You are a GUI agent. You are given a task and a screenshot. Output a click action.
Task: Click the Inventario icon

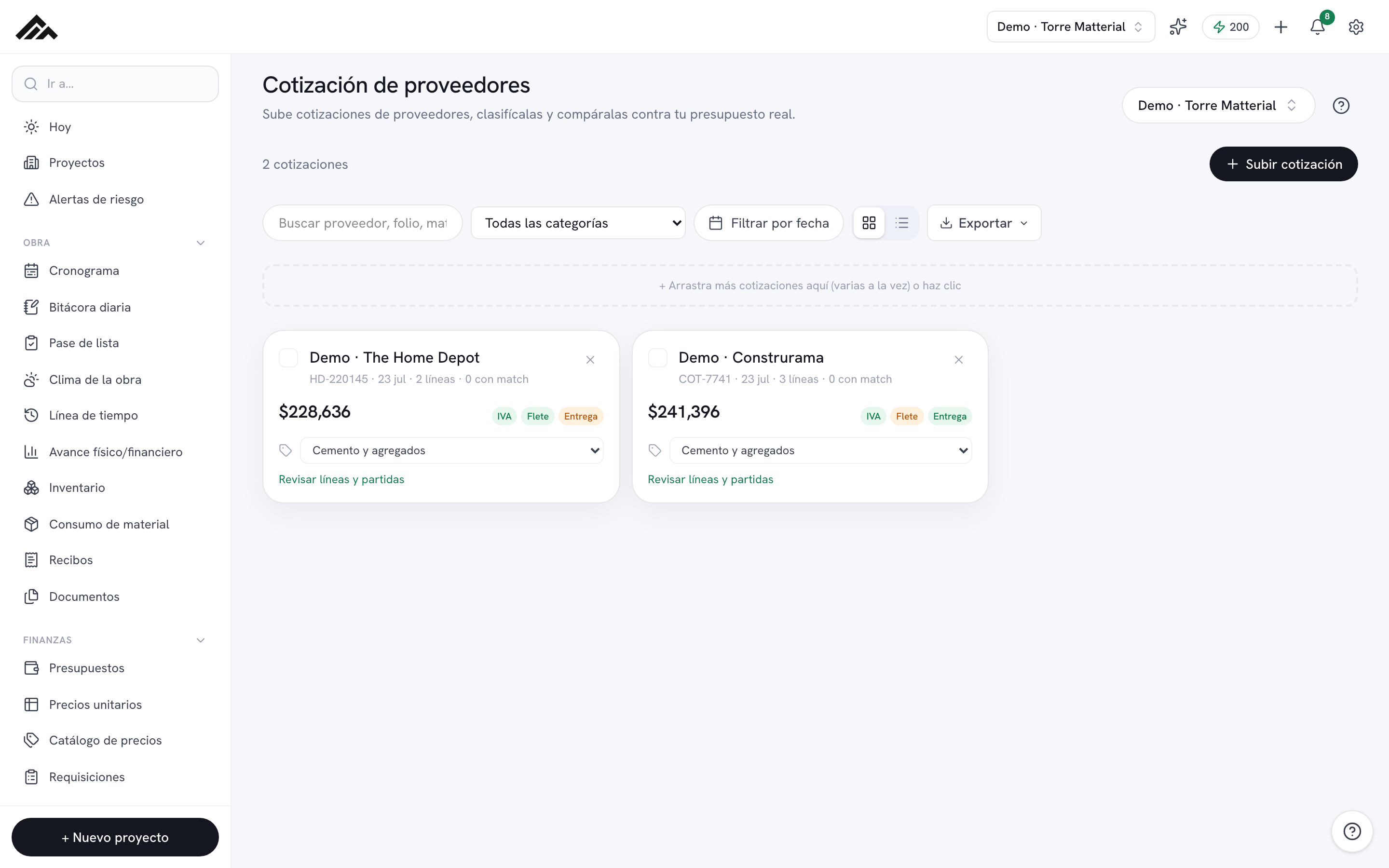click(x=31, y=488)
